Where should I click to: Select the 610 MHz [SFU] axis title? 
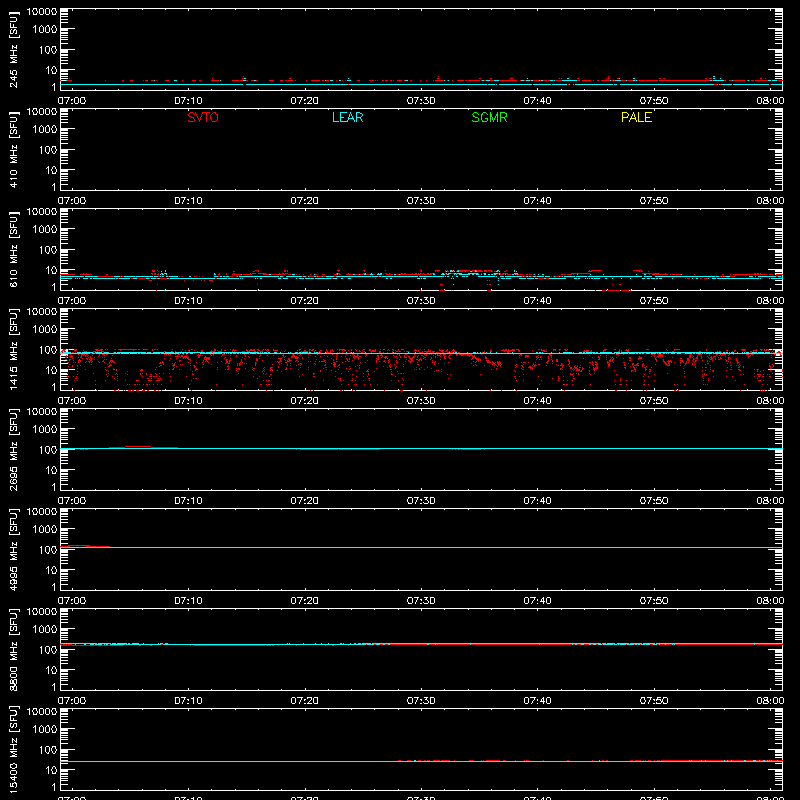(14, 250)
